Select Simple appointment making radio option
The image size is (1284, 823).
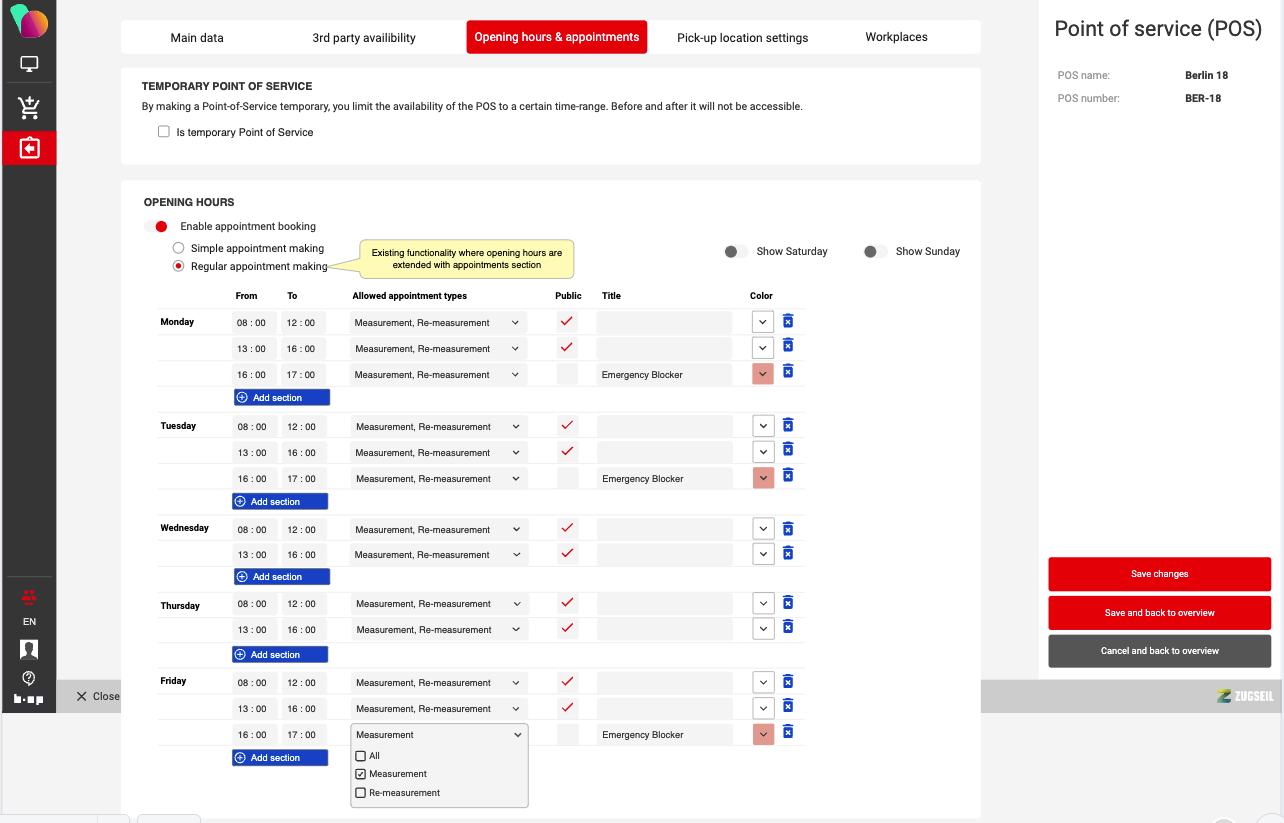click(x=178, y=248)
